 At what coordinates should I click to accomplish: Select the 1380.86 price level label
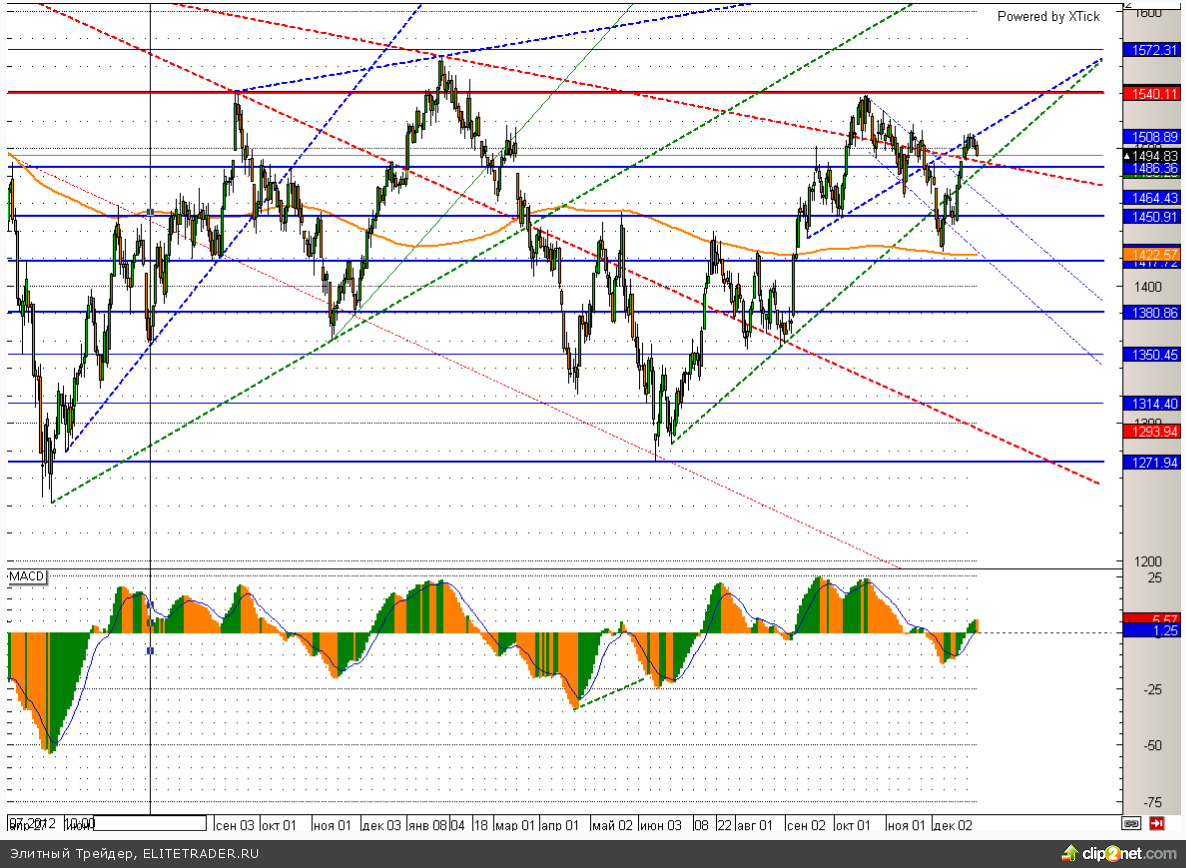[1151, 312]
